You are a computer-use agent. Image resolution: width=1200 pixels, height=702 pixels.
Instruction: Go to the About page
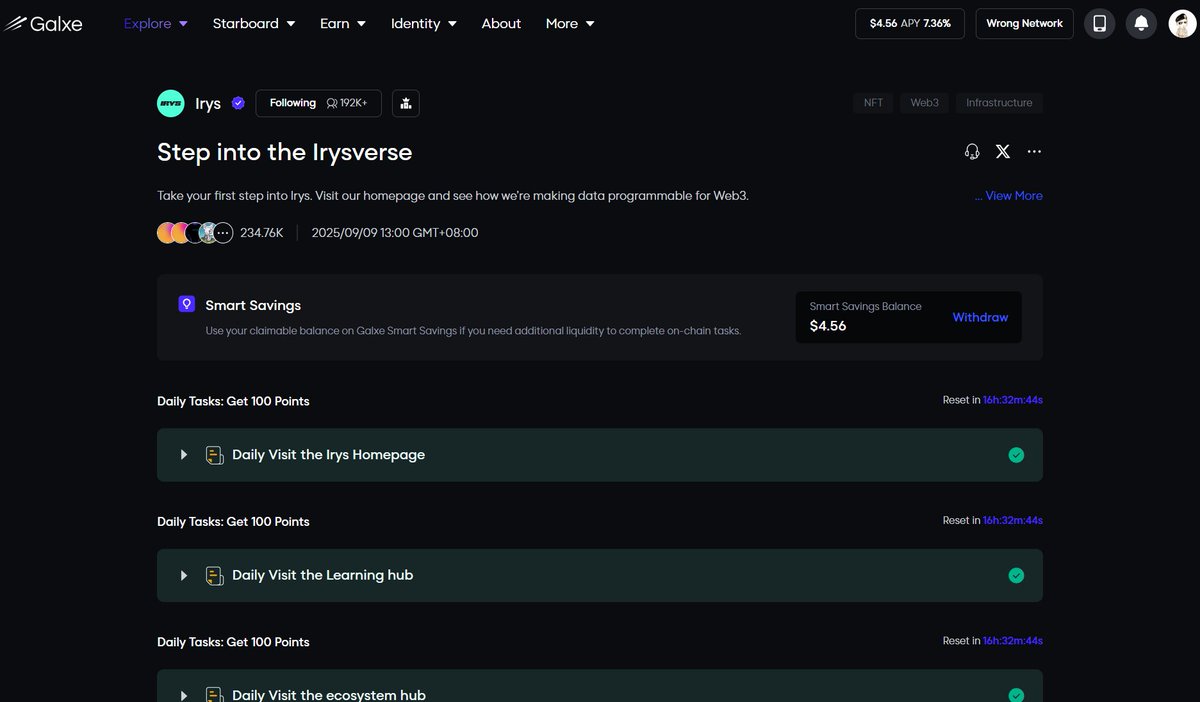[501, 23]
